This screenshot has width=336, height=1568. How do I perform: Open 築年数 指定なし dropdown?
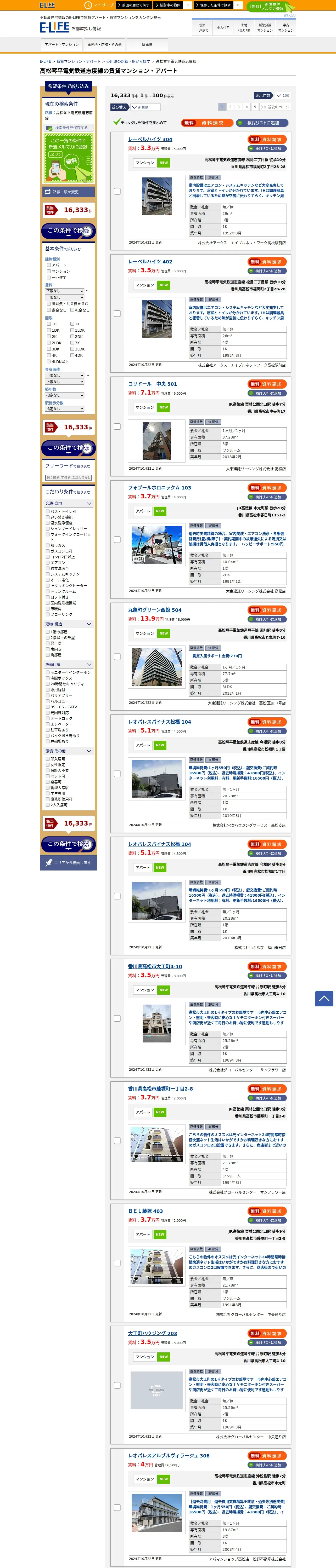[x=65, y=395]
